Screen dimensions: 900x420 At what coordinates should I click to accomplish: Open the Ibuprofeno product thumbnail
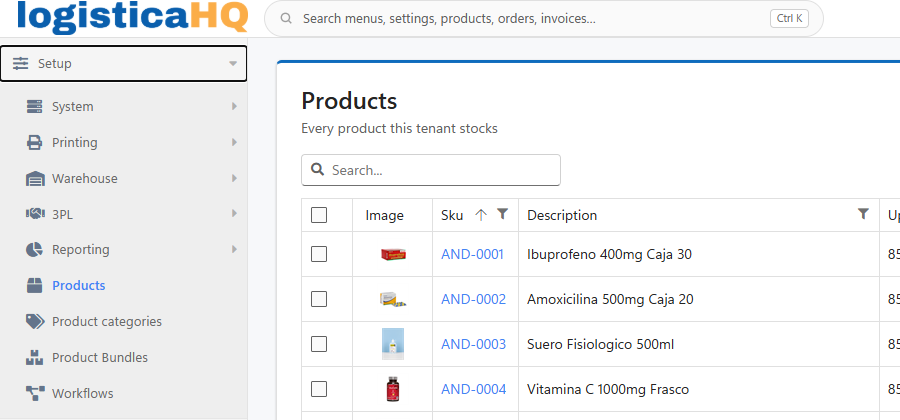pyautogui.click(x=393, y=254)
